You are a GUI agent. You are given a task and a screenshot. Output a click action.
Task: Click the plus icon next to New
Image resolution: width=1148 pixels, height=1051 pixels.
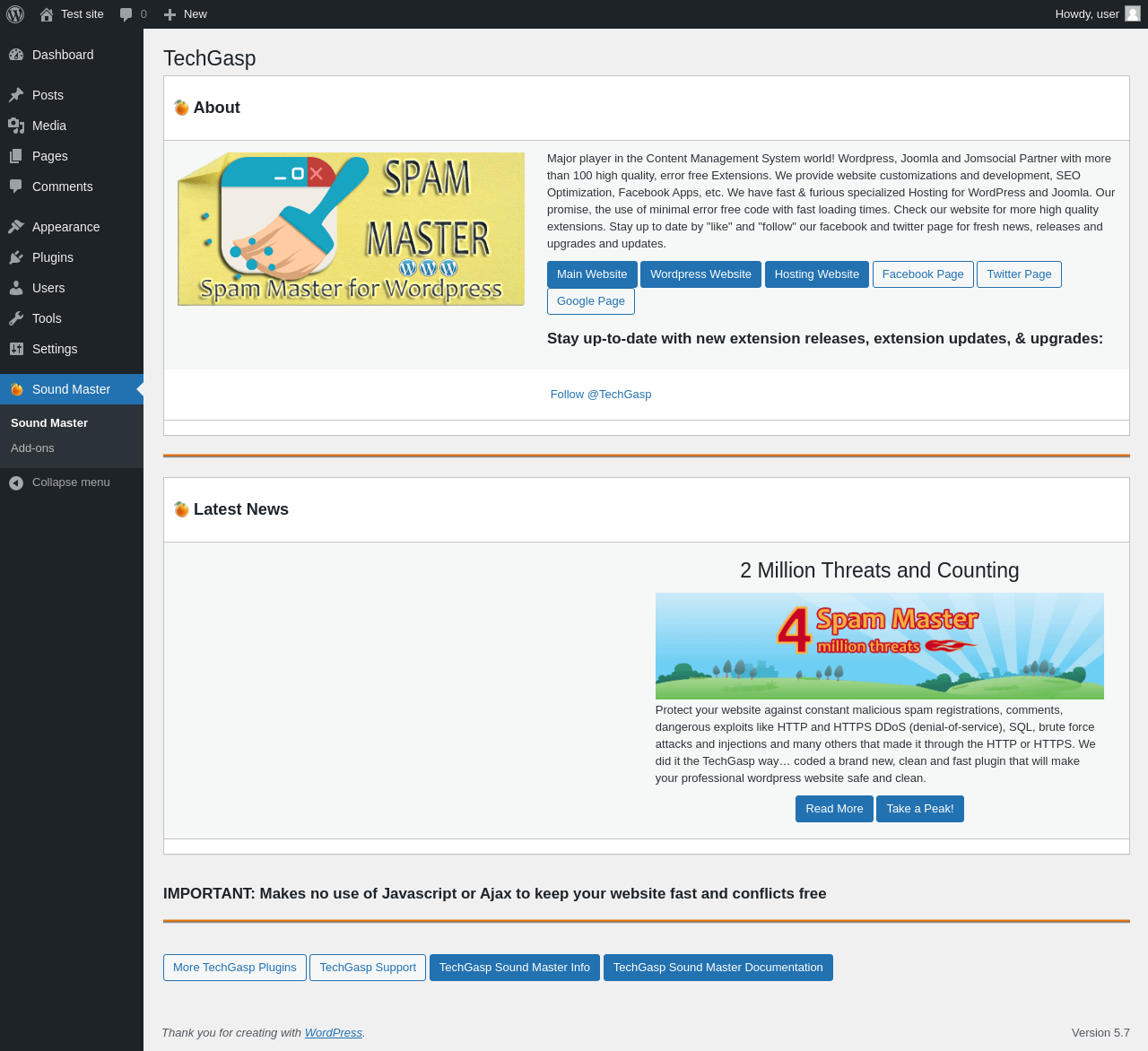(170, 14)
